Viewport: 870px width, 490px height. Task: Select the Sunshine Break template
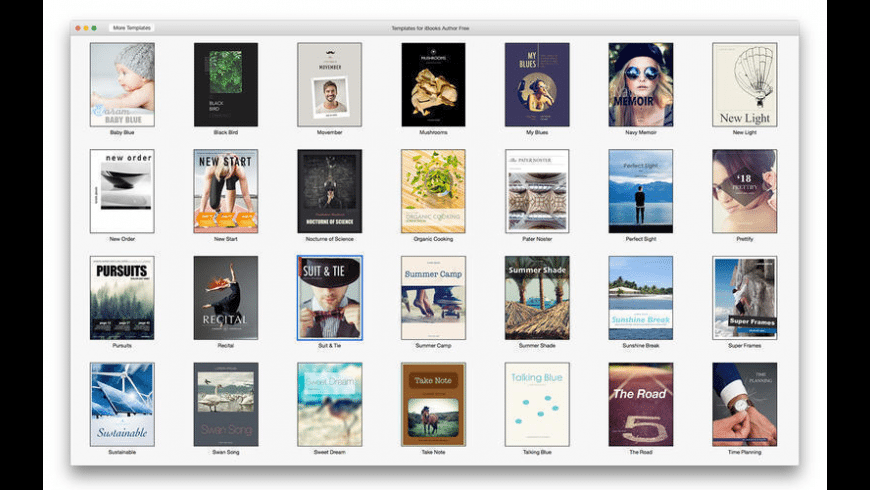pos(641,297)
